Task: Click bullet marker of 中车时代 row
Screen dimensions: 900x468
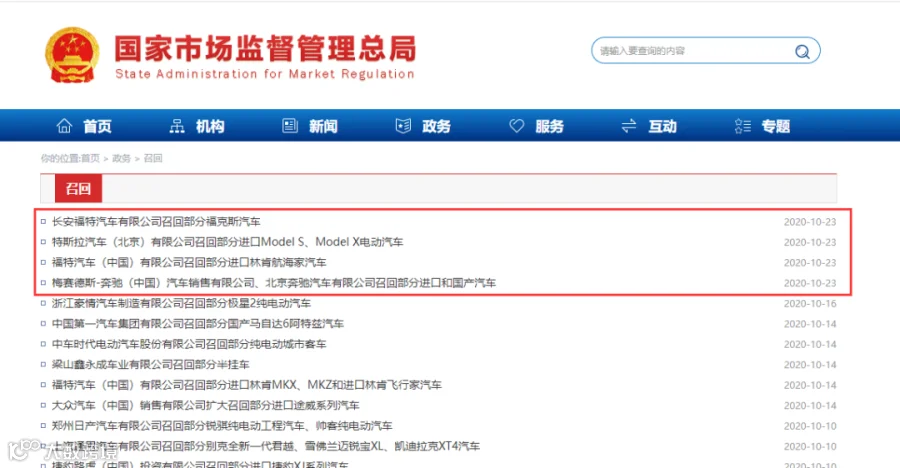Action: tap(43, 344)
